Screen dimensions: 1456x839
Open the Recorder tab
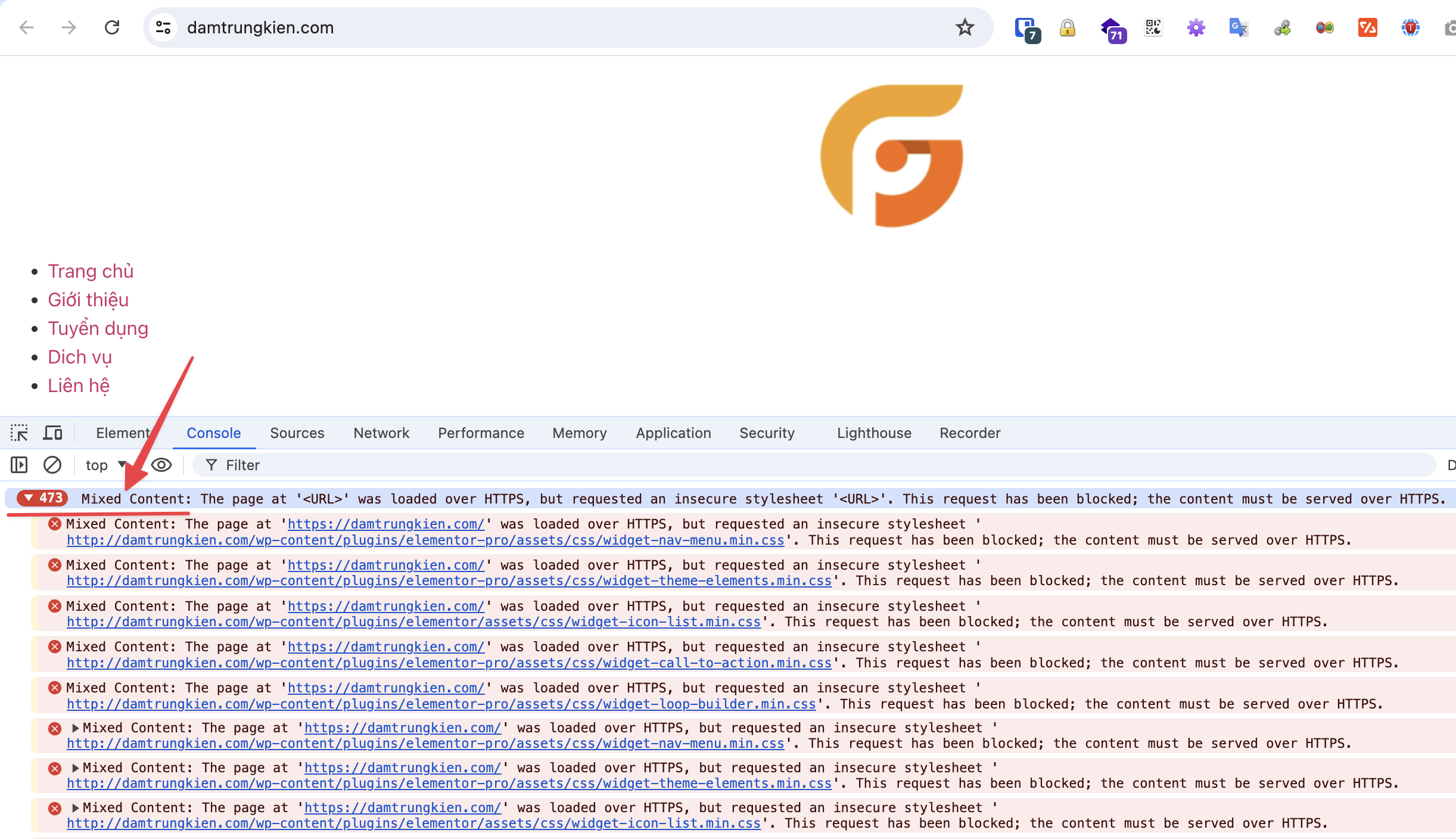point(970,433)
